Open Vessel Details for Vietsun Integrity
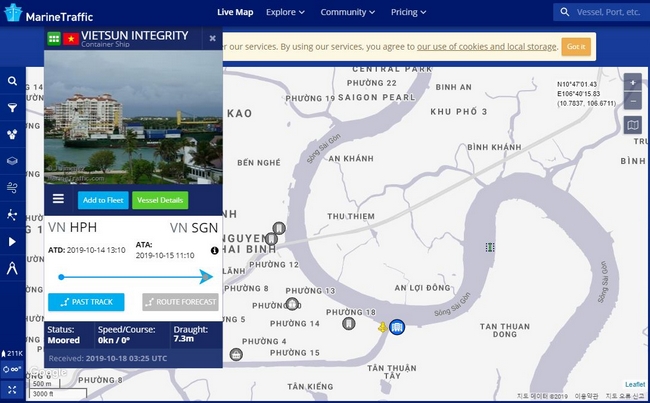650x403 pixels. [160, 200]
